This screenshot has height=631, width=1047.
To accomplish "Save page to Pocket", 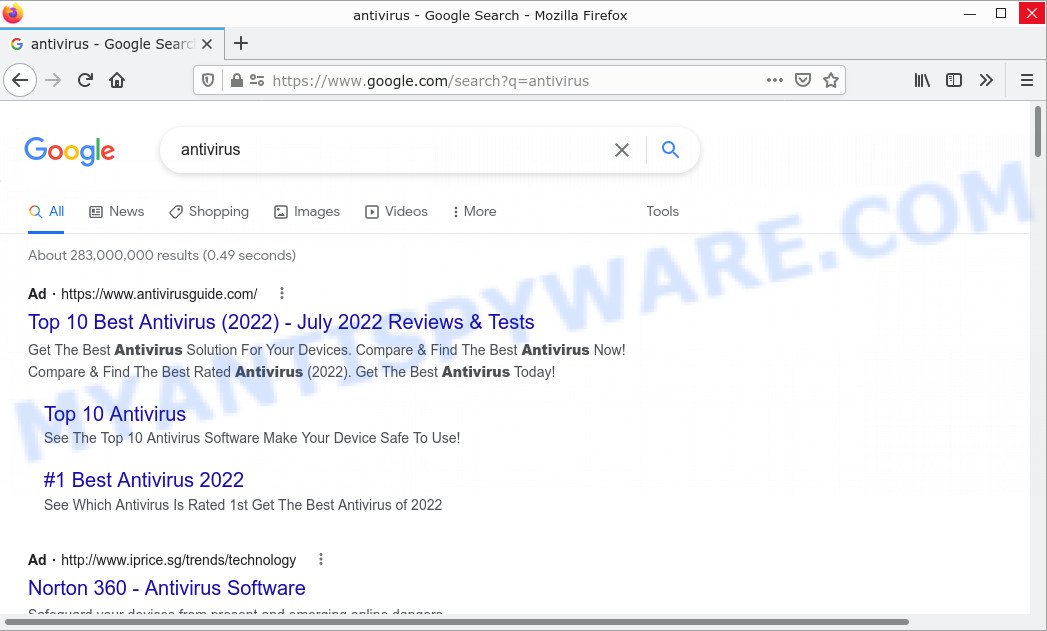I will (x=803, y=80).
